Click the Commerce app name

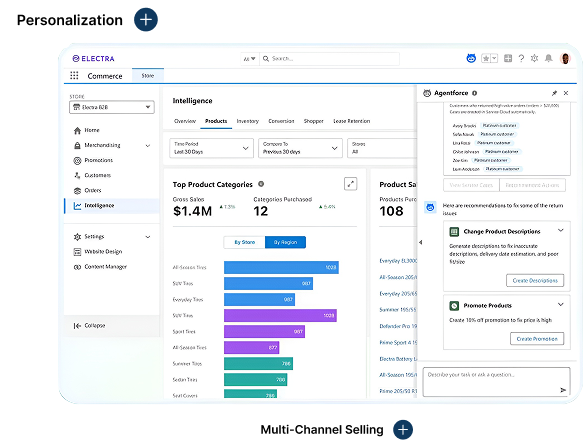click(105, 76)
